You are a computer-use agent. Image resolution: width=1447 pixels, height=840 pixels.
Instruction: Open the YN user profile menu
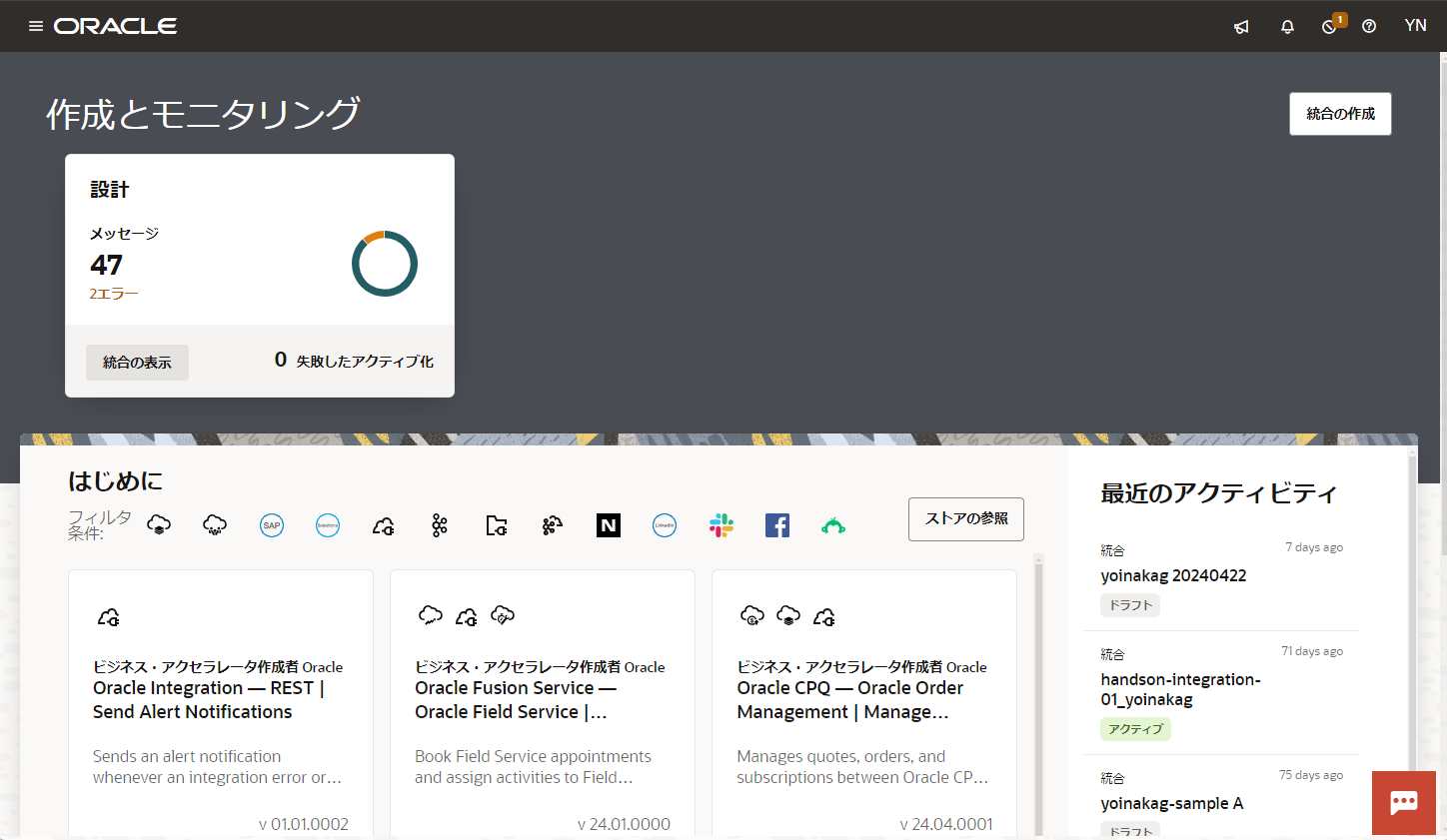click(1415, 26)
